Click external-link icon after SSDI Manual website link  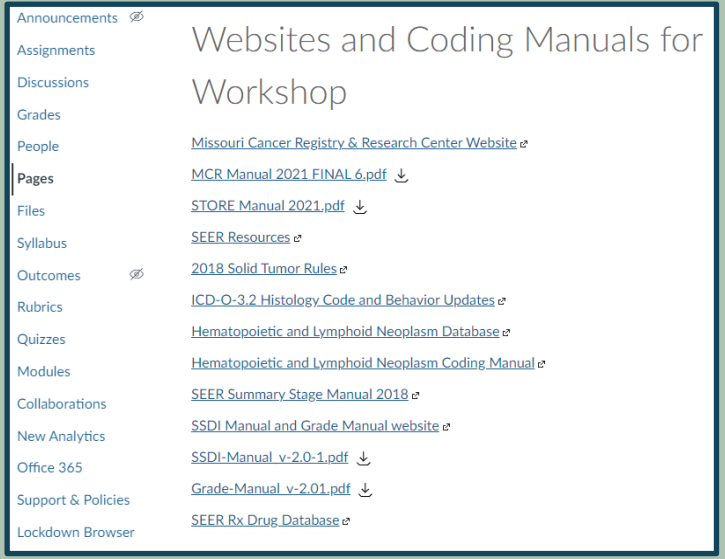(446, 427)
